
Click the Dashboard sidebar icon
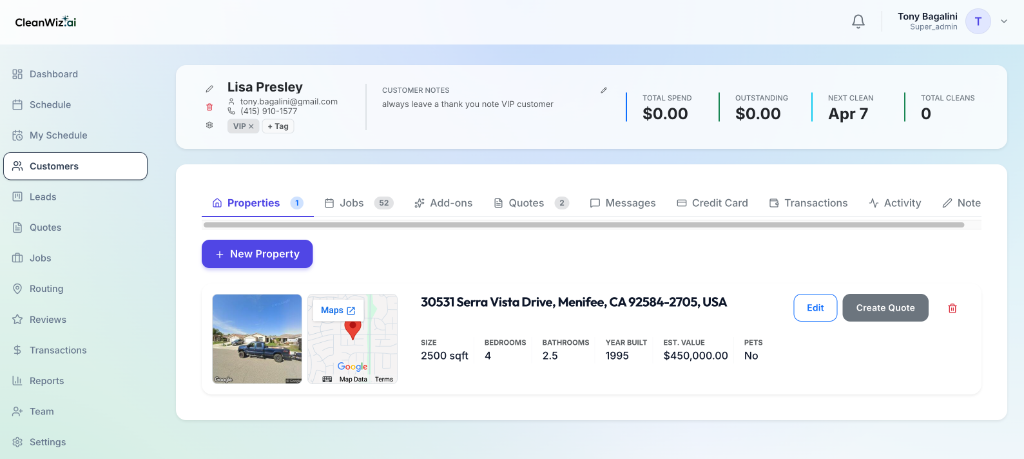click(x=18, y=74)
